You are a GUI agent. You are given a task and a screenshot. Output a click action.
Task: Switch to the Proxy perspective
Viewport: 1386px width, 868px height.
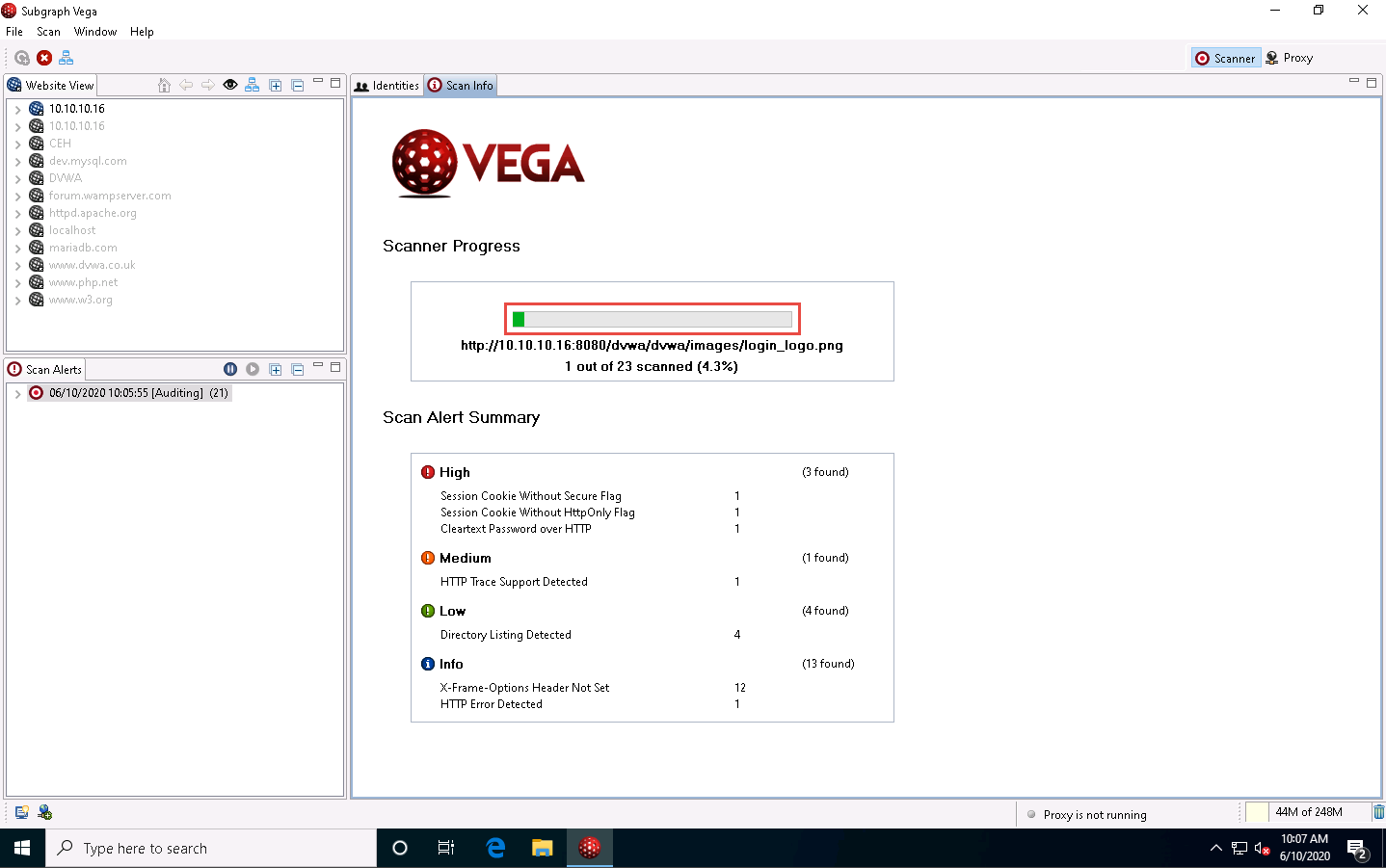(1289, 58)
